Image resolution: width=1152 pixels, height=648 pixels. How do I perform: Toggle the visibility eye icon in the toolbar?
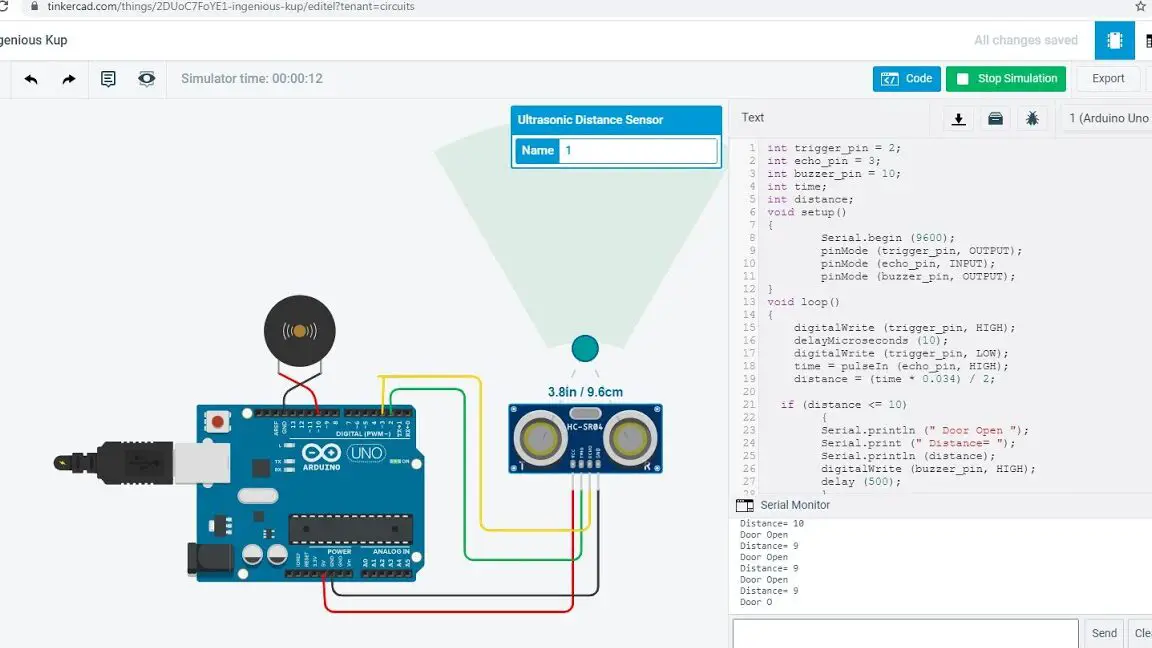point(146,79)
